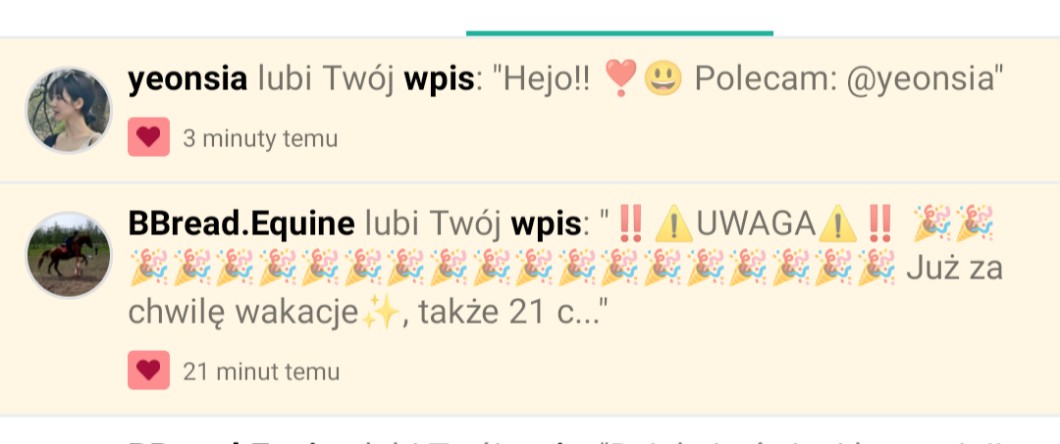This screenshot has width=1060, height=444.
Task: Click the red heart balloon emoji
Action: click(x=621, y=77)
